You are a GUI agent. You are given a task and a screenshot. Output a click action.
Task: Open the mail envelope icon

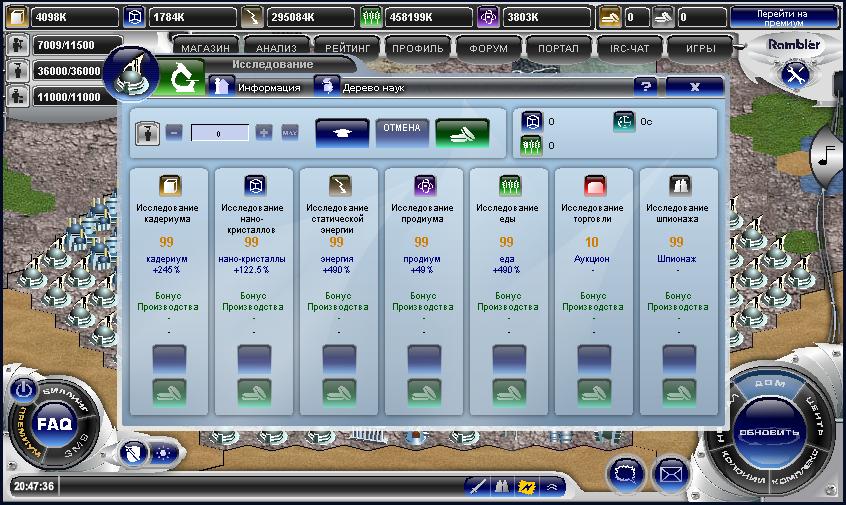[671, 474]
